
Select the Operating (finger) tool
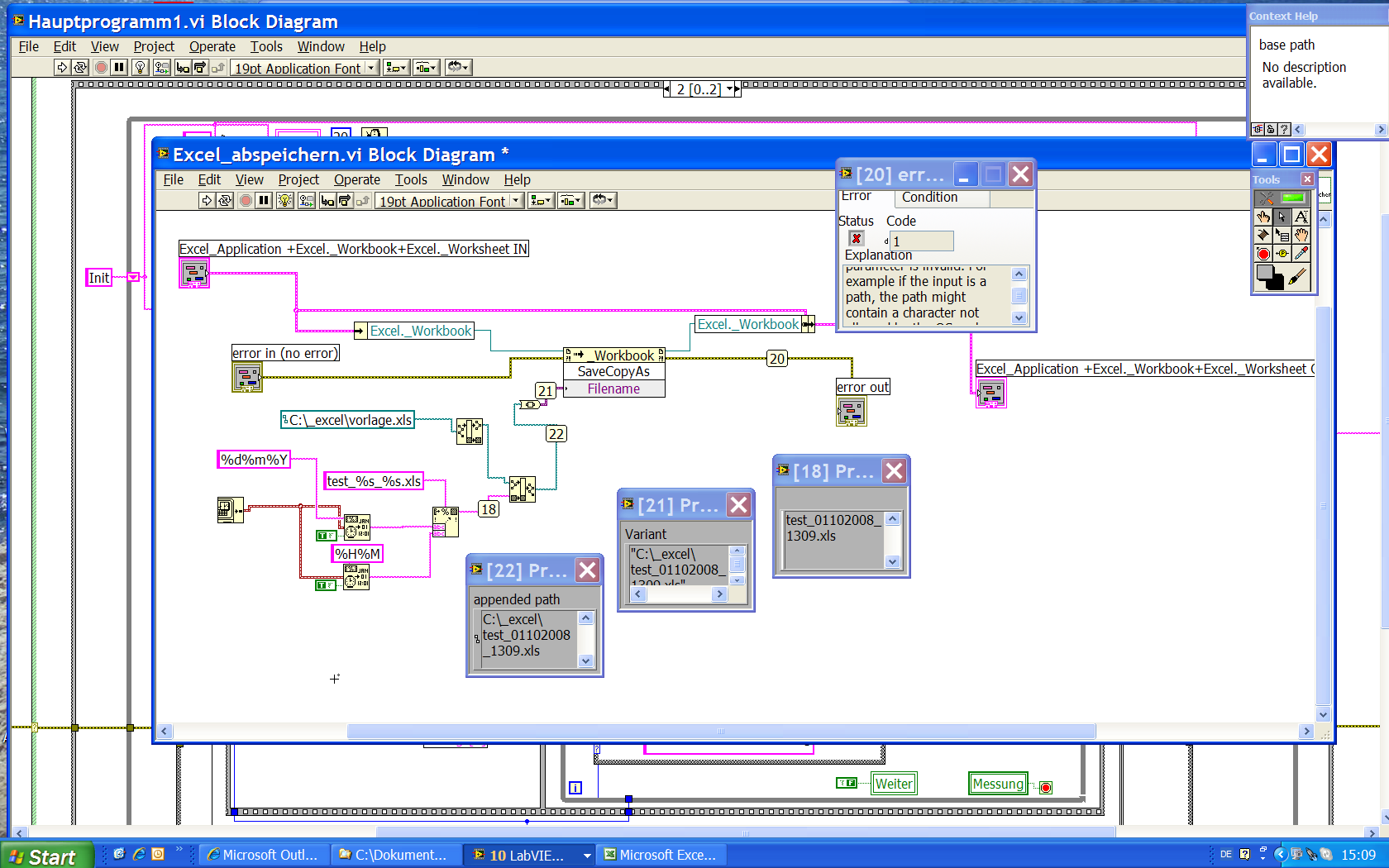click(x=1263, y=217)
